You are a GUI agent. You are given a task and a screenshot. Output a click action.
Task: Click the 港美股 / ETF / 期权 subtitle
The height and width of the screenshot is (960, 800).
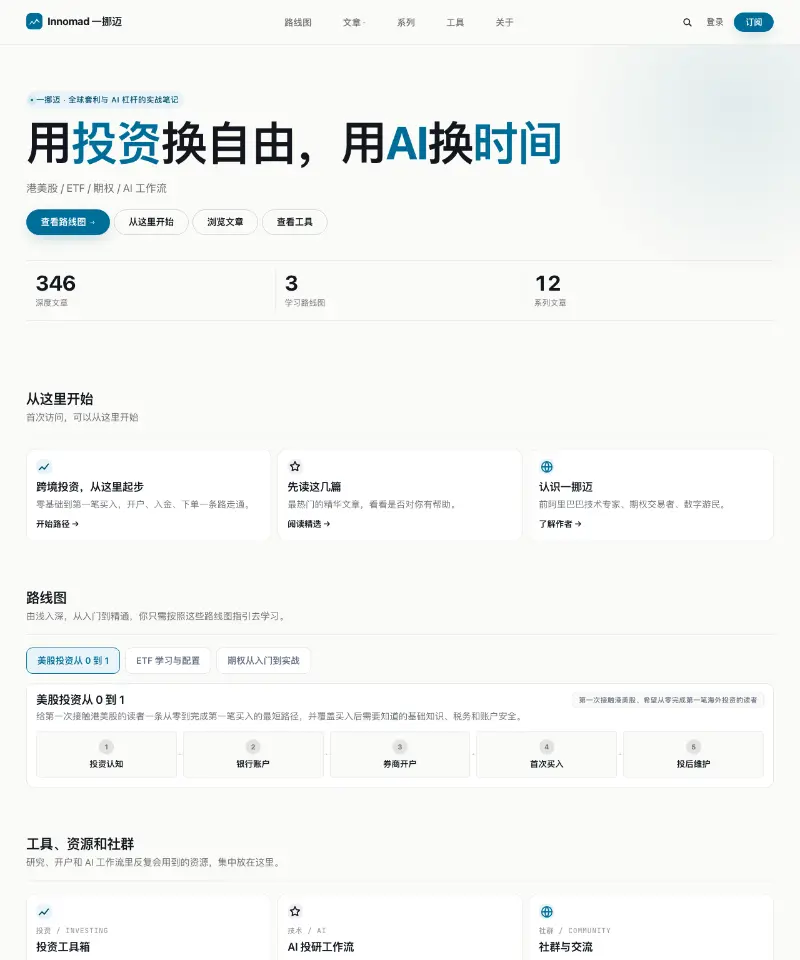(x=96, y=188)
